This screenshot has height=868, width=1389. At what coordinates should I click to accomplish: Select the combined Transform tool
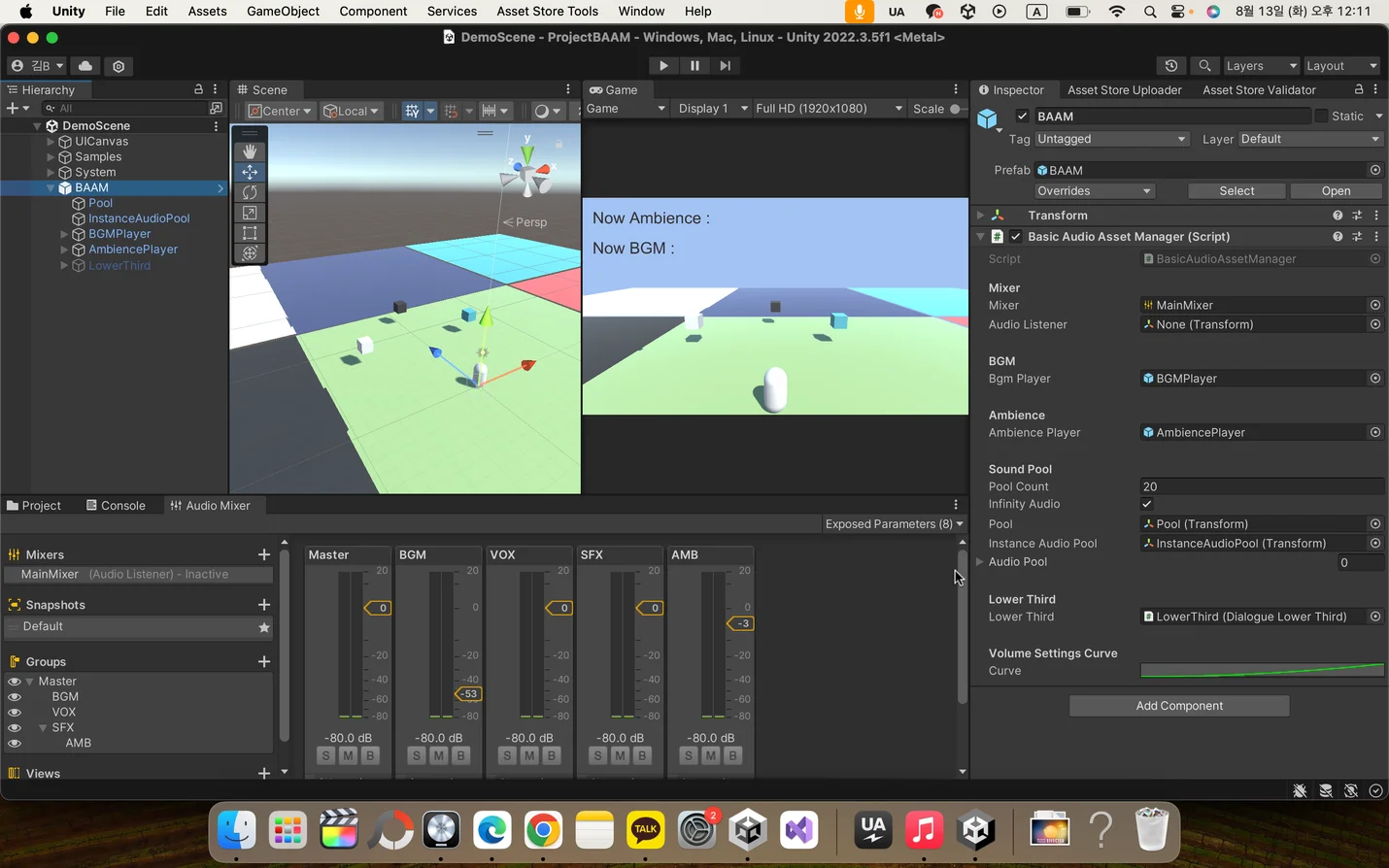click(x=250, y=253)
